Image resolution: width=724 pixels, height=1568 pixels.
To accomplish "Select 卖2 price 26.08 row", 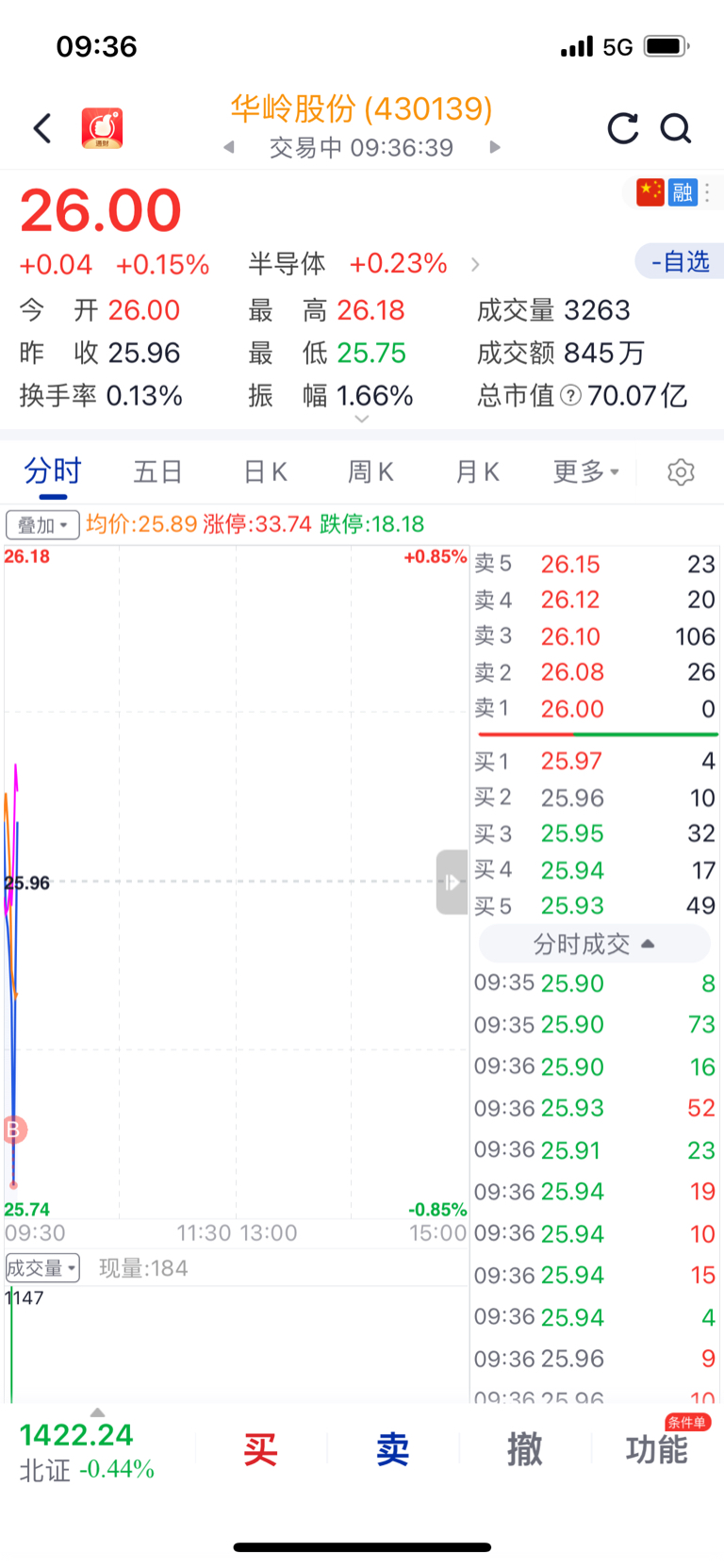I will [x=595, y=672].
